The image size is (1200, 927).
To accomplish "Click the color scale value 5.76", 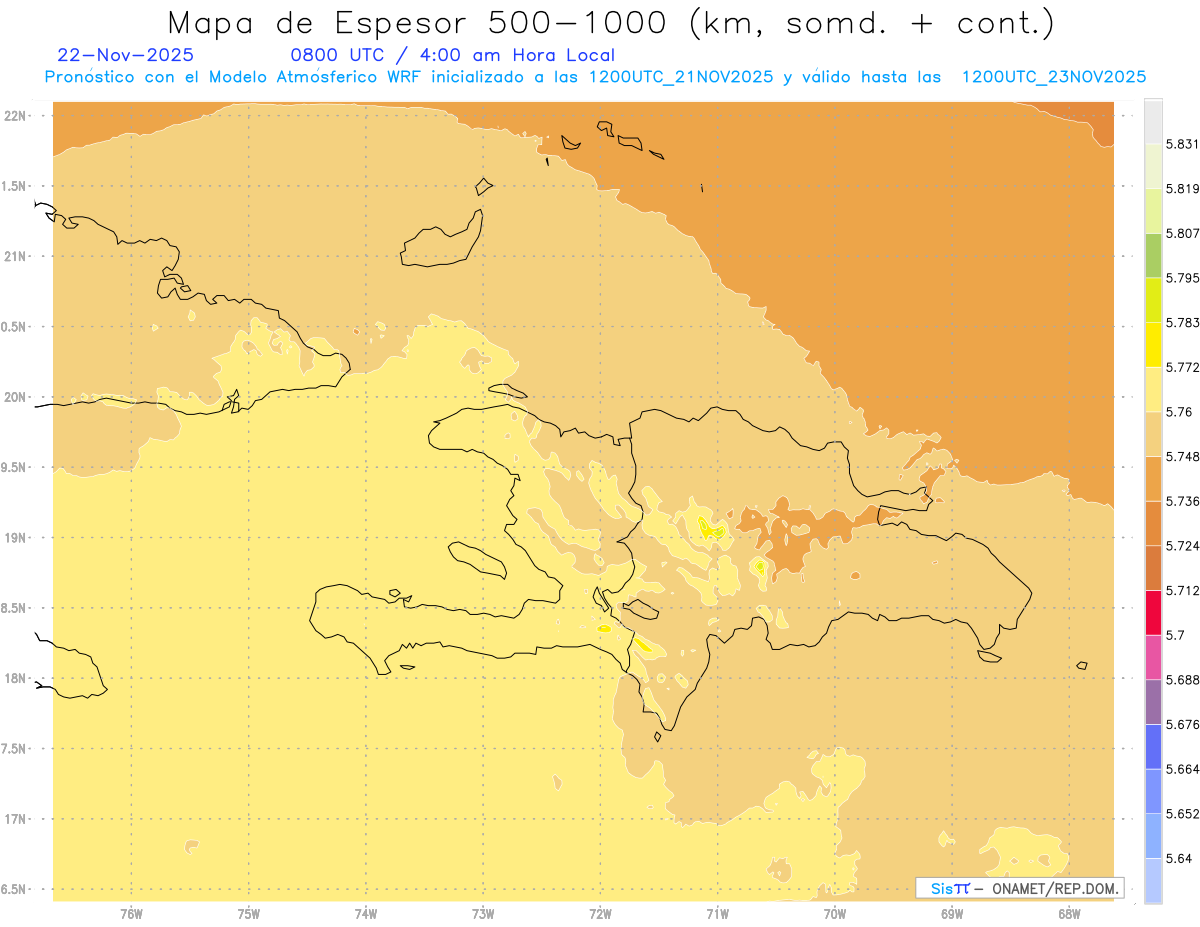I will coord(1179,412).
